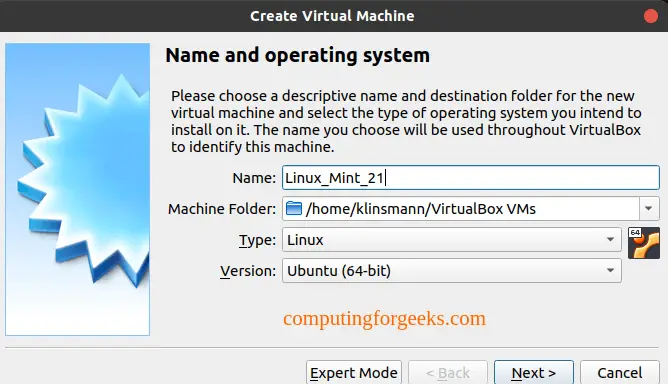This screenshot has height=384, width=668.
Task: Click the Type label
Action: click(x=257, y=240)
